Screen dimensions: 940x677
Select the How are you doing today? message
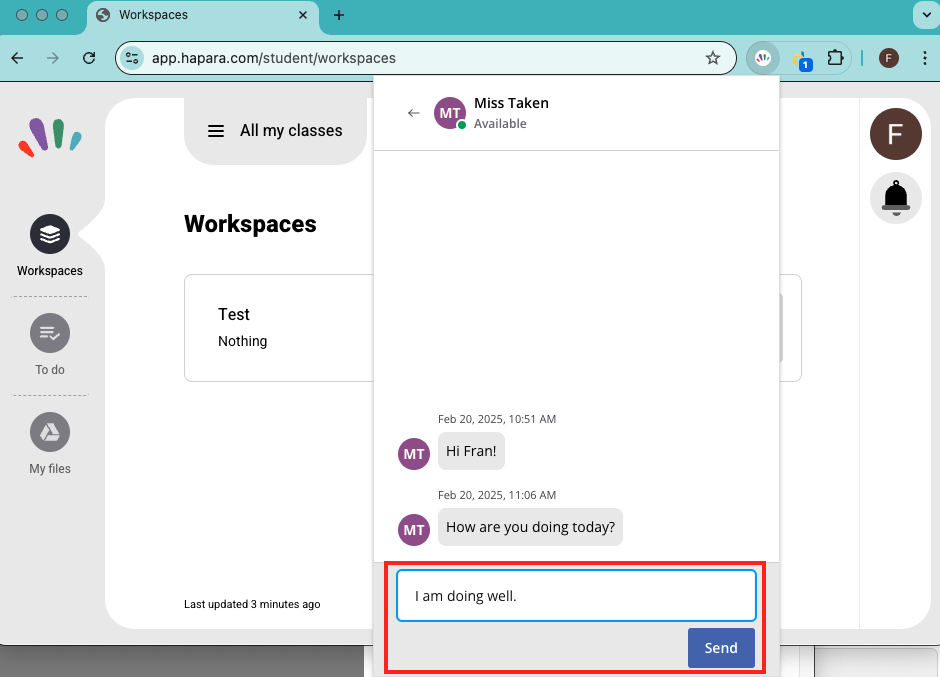click(531, 527)
